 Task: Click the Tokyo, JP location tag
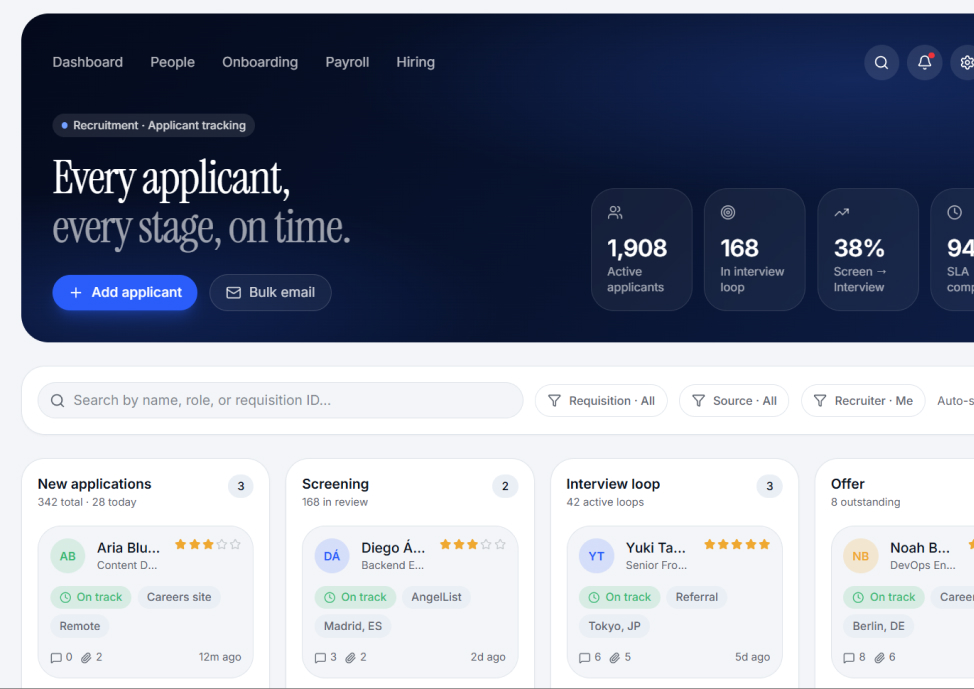tap(614, 626)
